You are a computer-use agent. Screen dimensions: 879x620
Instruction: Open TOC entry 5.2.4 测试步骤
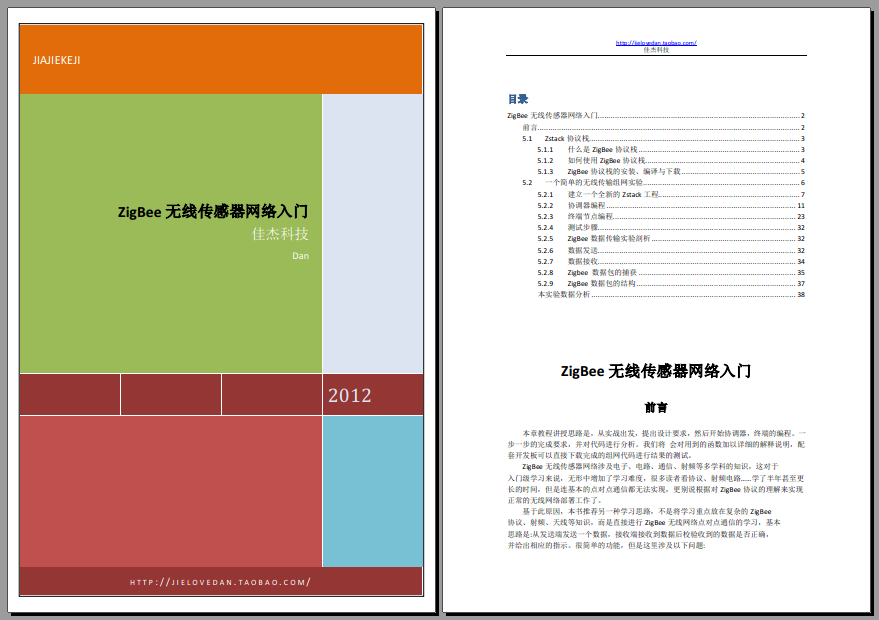[x=671, y=228]
